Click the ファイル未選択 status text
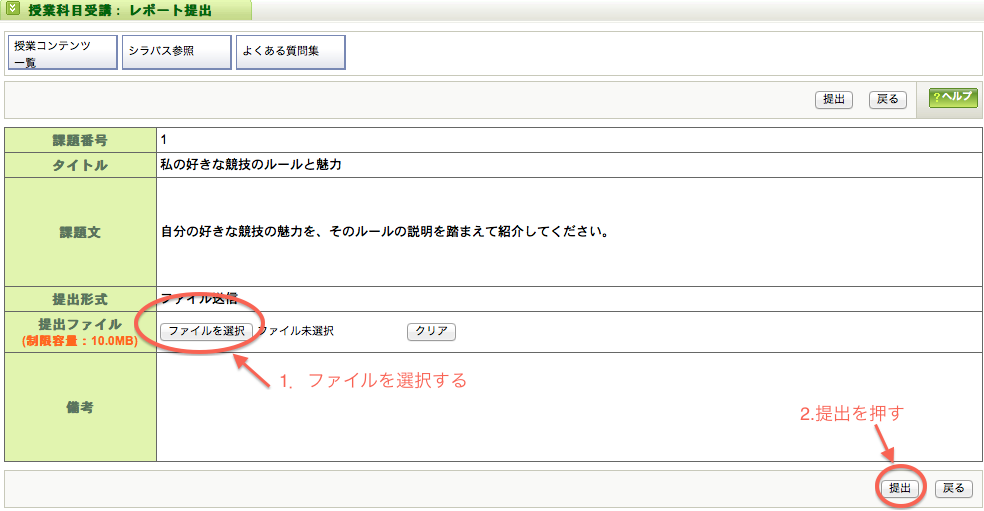 (296, 331)
